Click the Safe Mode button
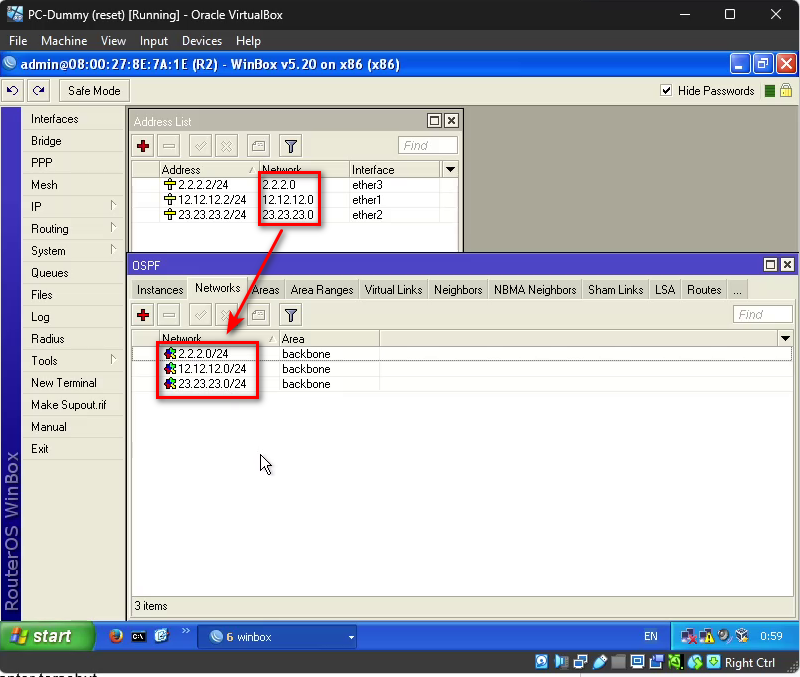 (94, 91)
